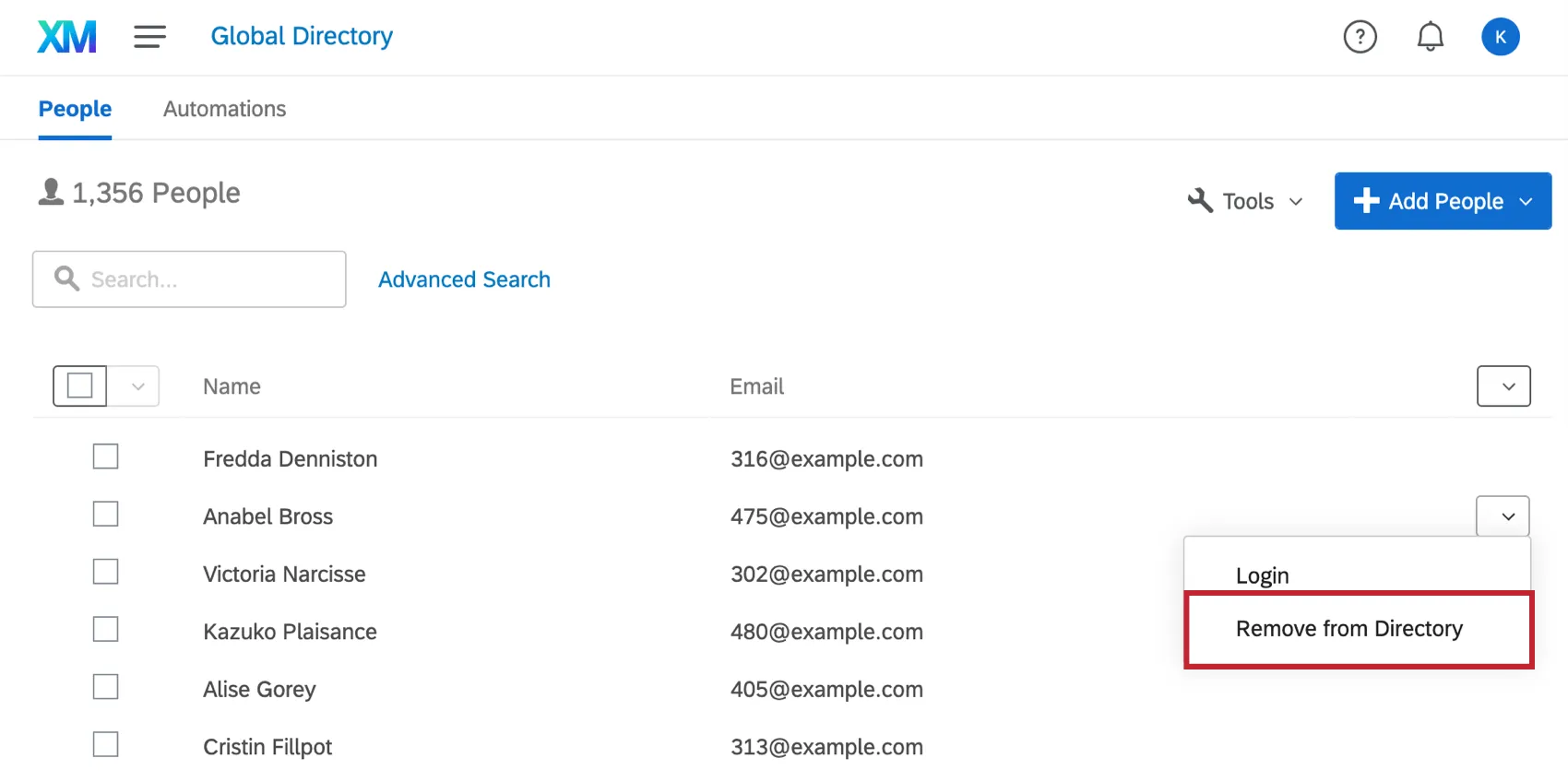Open the column options dropdown in header

[1503, 386]
